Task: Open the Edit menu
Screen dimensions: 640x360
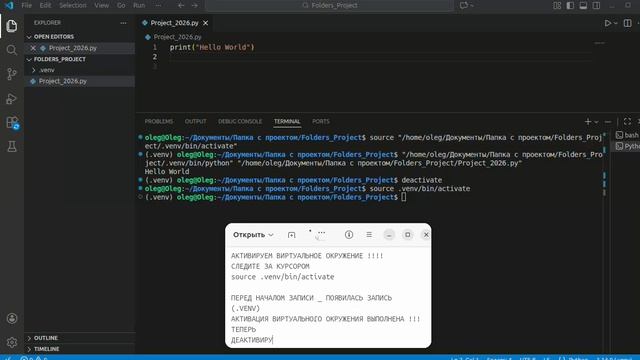Action: coord(45,5)
